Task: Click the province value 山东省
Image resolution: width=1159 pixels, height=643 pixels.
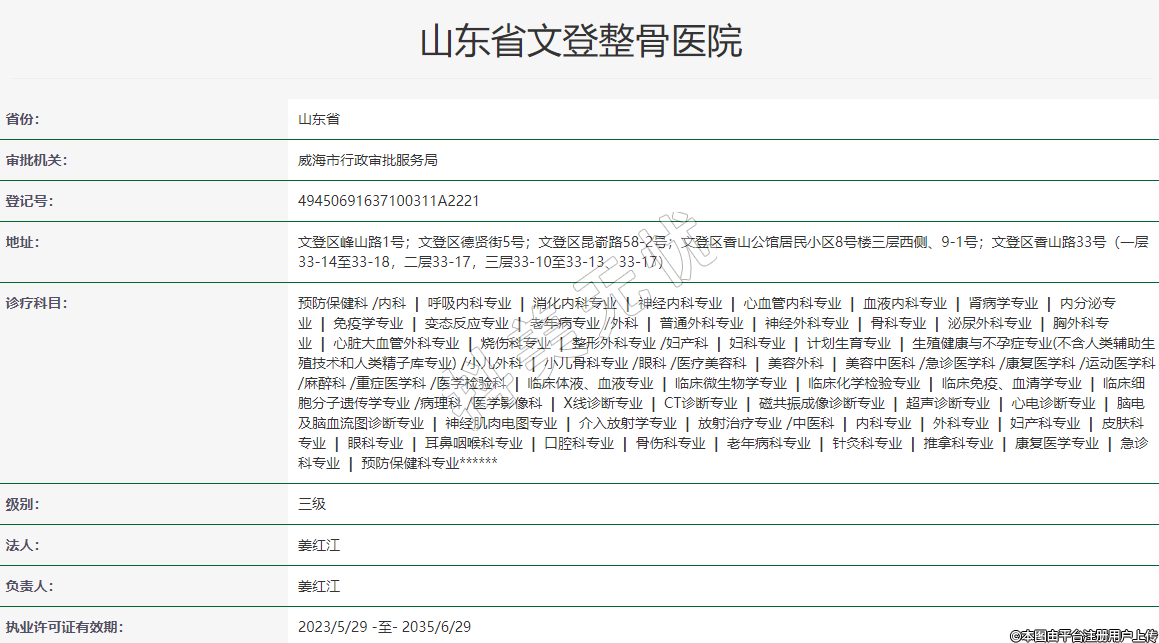Action: coord(319,119)
